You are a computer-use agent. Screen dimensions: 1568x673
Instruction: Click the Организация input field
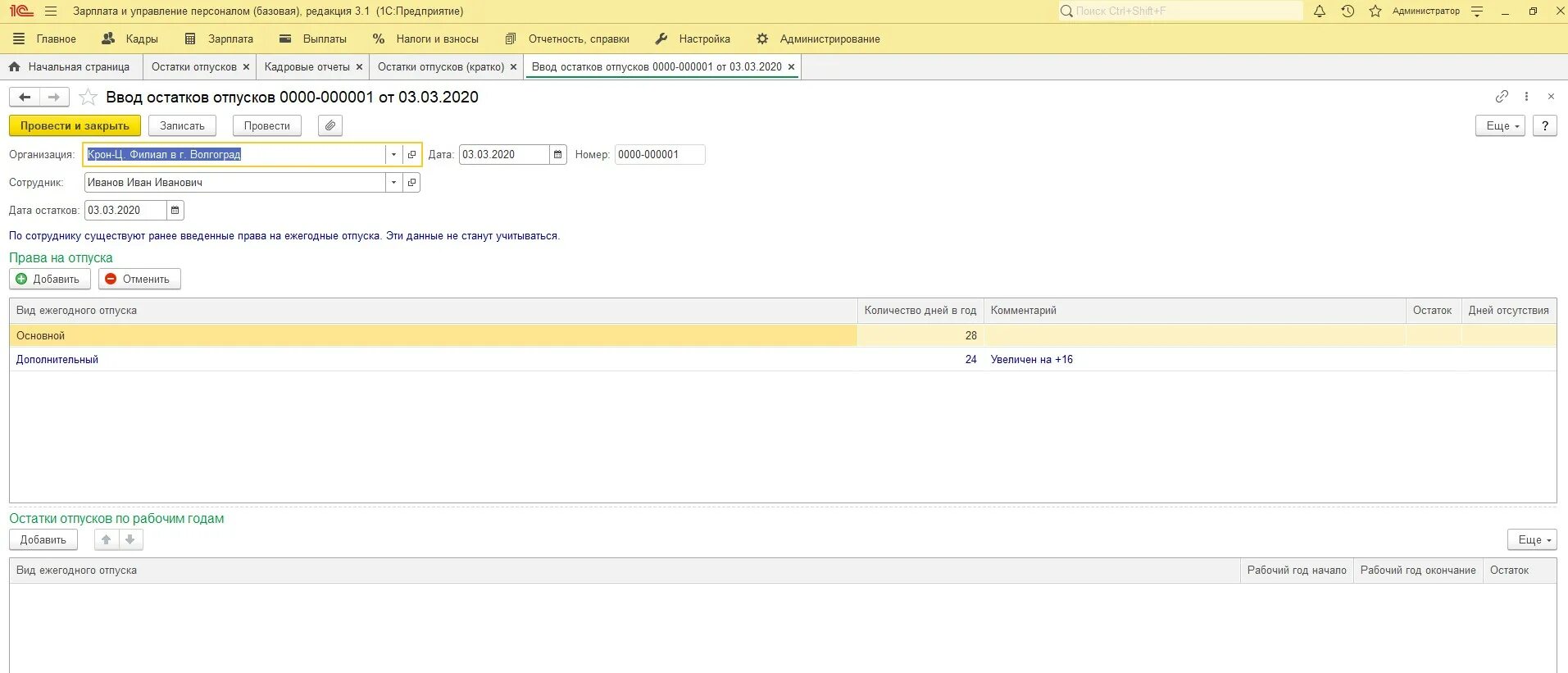(234, 154)
